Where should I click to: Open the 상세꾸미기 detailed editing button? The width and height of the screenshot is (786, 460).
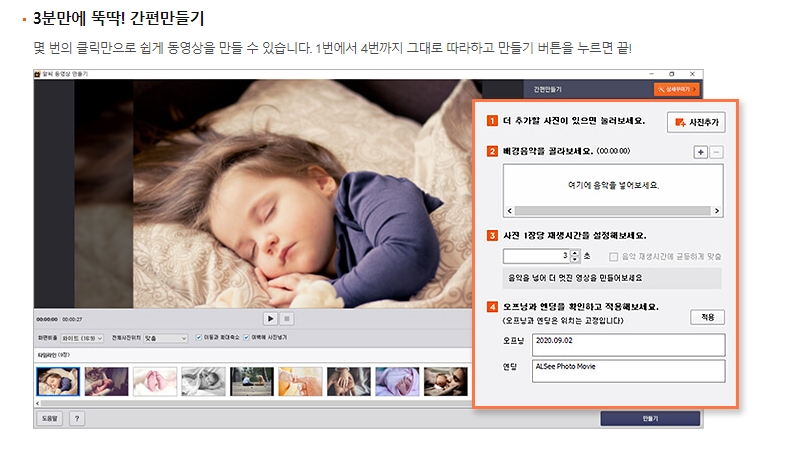pos(677,89)
